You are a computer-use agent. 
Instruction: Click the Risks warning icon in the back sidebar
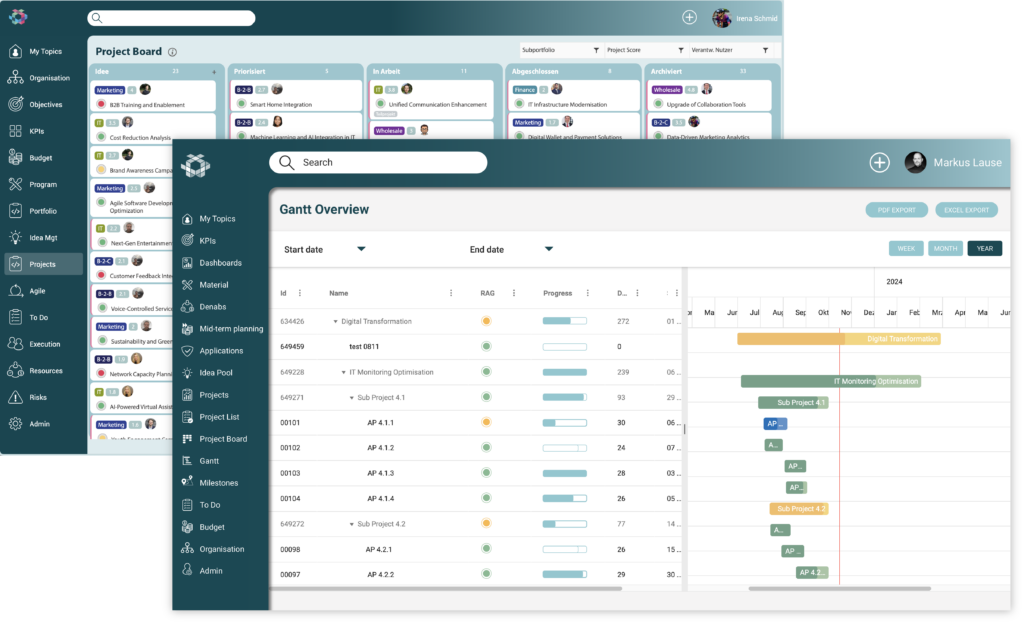tap(15, 397)
